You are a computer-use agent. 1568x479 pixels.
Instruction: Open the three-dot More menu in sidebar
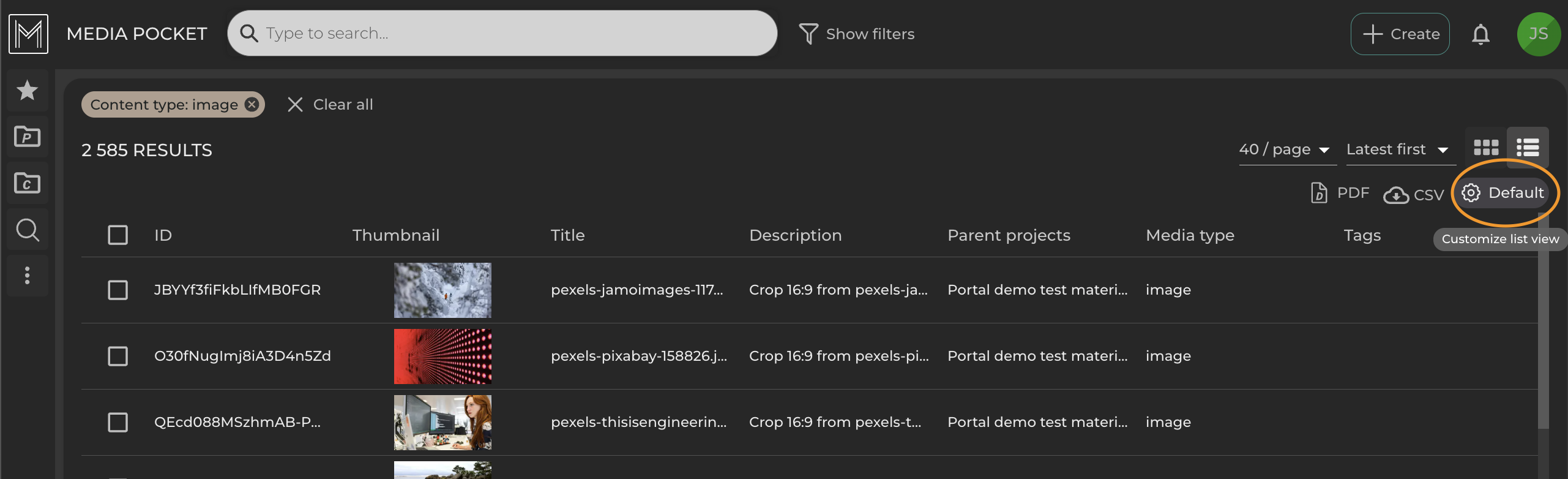(27, 276)
